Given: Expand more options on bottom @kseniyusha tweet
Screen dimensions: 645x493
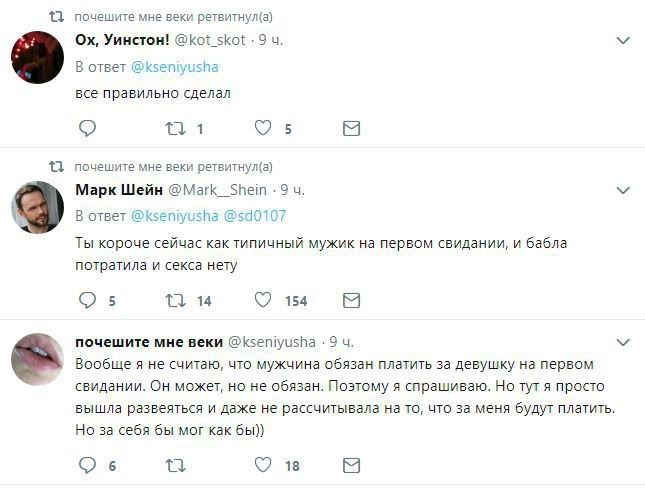Looking at the screenshot, I should 623,341.
